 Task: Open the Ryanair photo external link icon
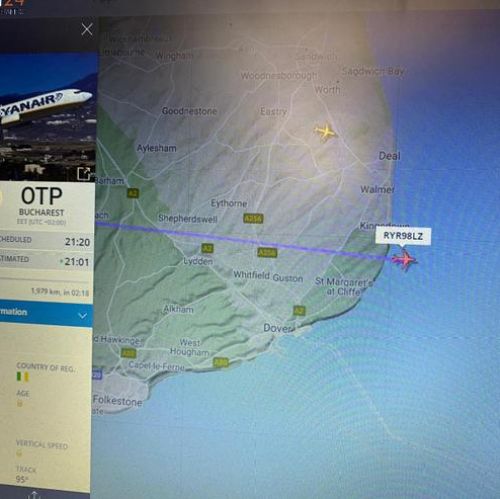[x=84, y=174]
